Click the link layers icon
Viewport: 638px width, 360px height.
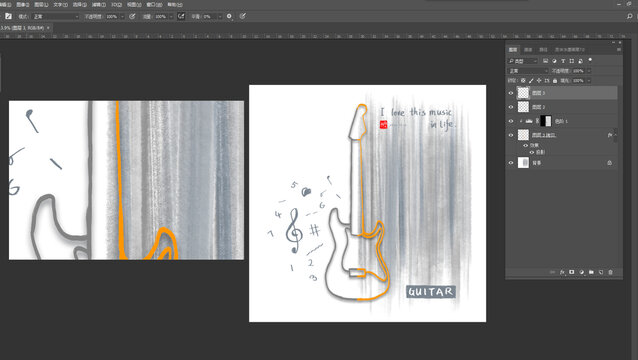553,272
